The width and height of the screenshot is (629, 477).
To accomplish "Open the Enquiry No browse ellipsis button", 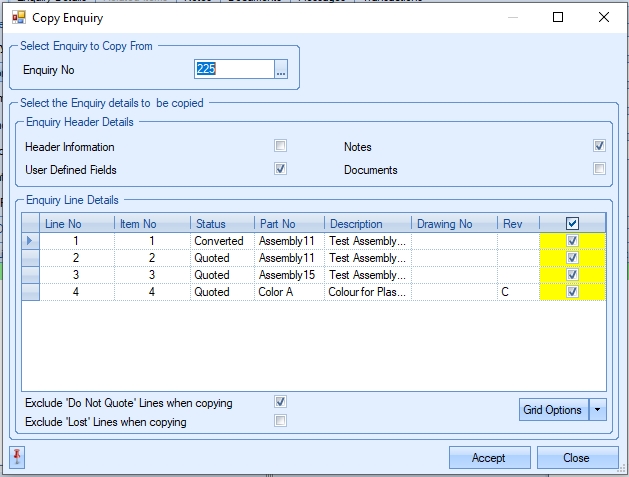I will pos(281,69).
